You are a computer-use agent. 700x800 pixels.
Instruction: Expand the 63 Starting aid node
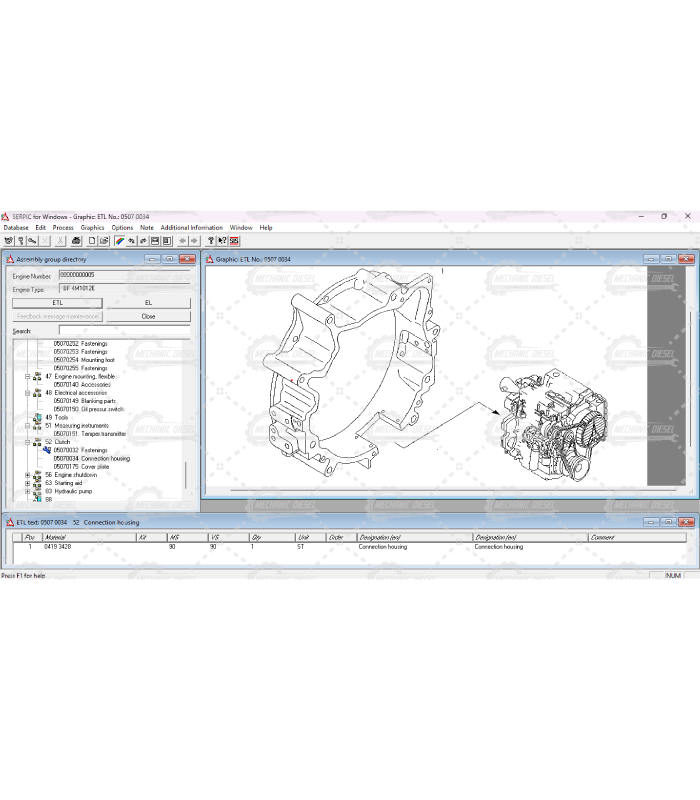(x=27, y=483)
